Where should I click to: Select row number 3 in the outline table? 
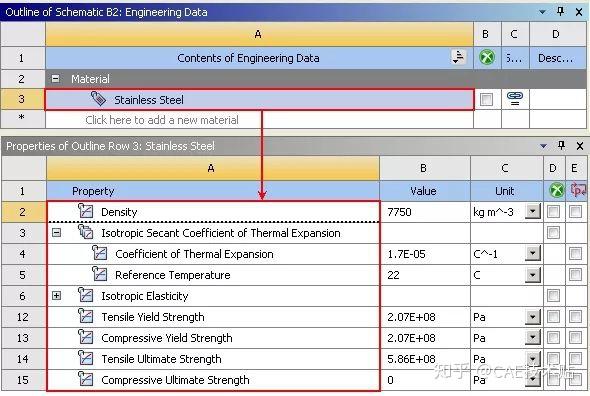click(23, 99)
